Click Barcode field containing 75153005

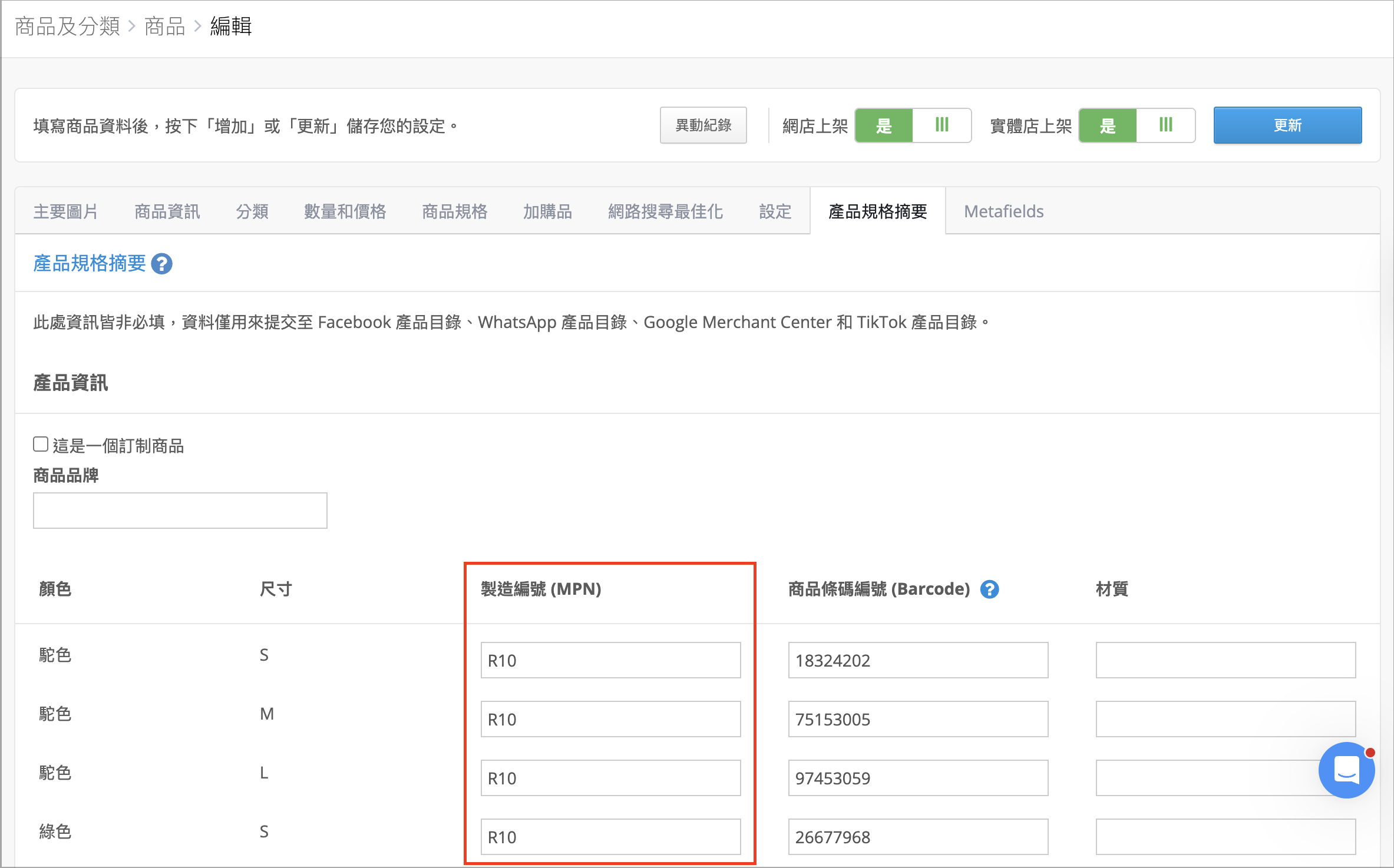click(919, 719)
